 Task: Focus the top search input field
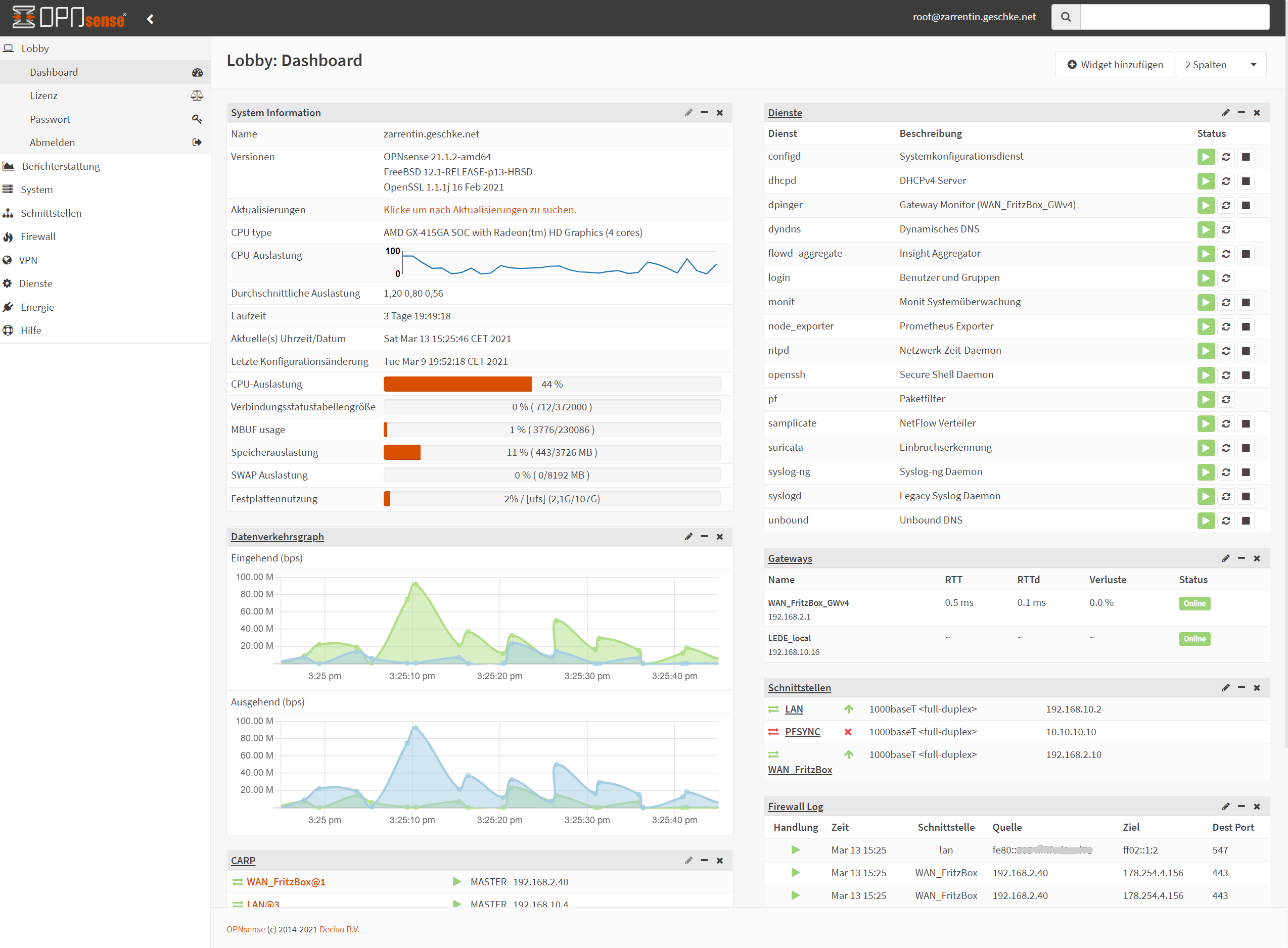pyautogui.click(x=1174, y=17)
